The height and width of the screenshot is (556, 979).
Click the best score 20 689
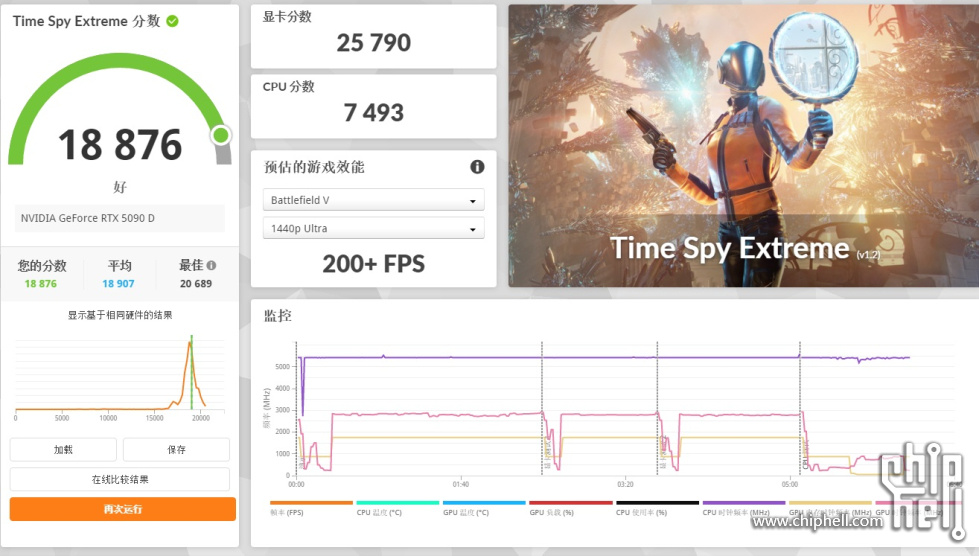point(196,283)
